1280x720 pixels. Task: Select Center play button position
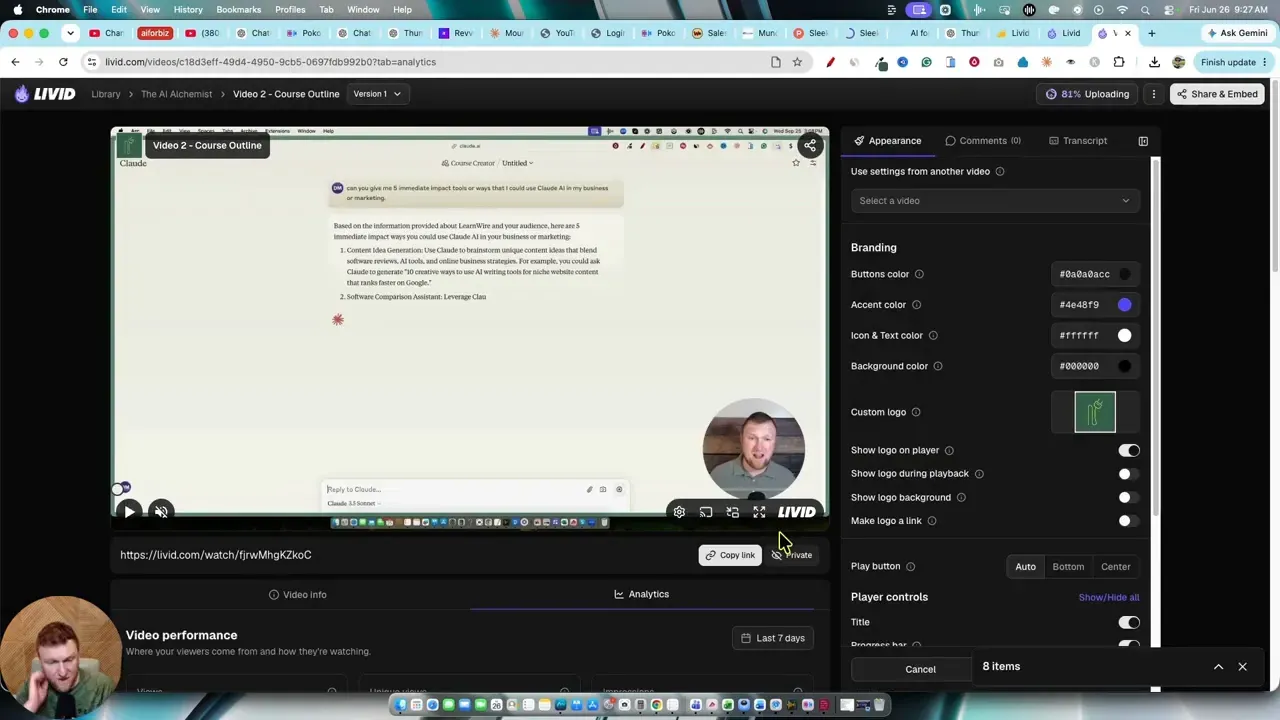(x=1116, y=567)
